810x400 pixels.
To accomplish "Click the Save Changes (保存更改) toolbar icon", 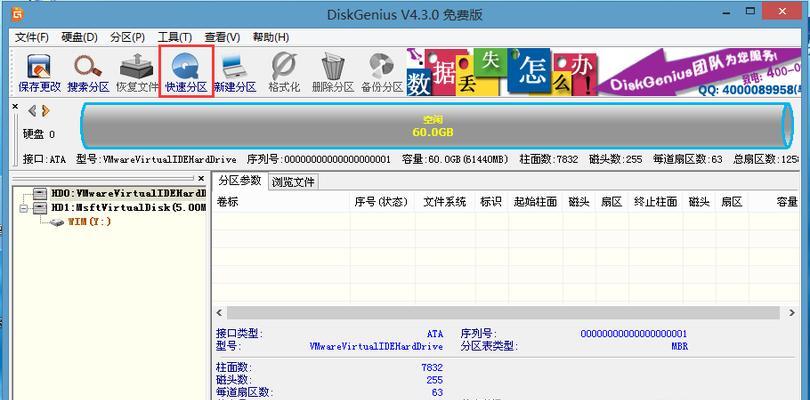I will tap(40, 73).
